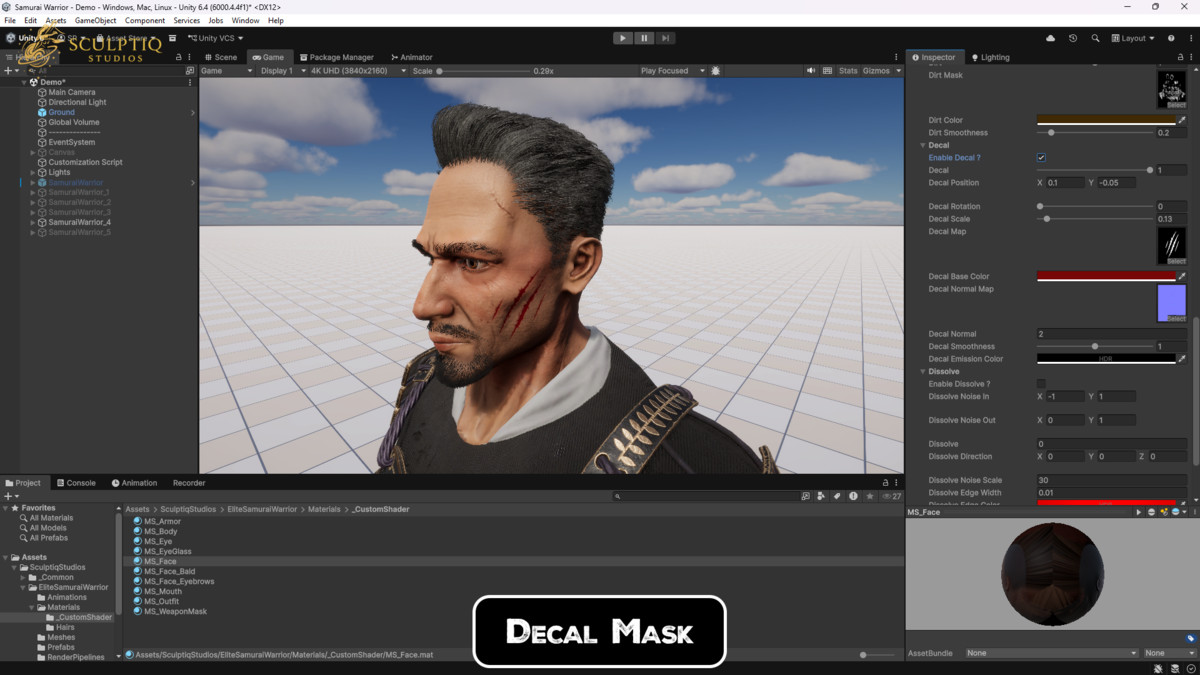This screenshot has height=675, width=1200.
Task: Open the AssetBundle None dropdown
Action: [x=1051, y=653]
